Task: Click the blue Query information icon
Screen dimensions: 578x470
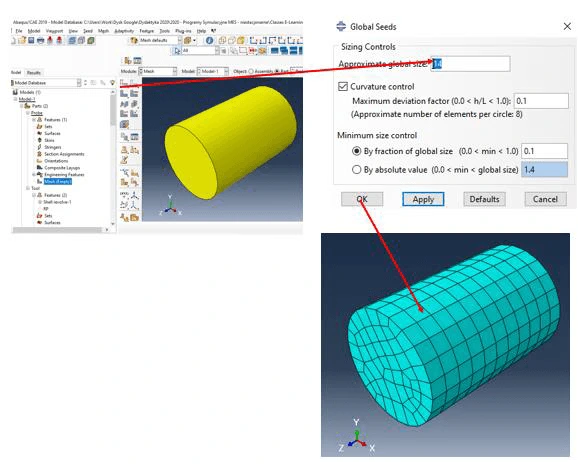Action: pyautogui.click(x=209, y=40)
